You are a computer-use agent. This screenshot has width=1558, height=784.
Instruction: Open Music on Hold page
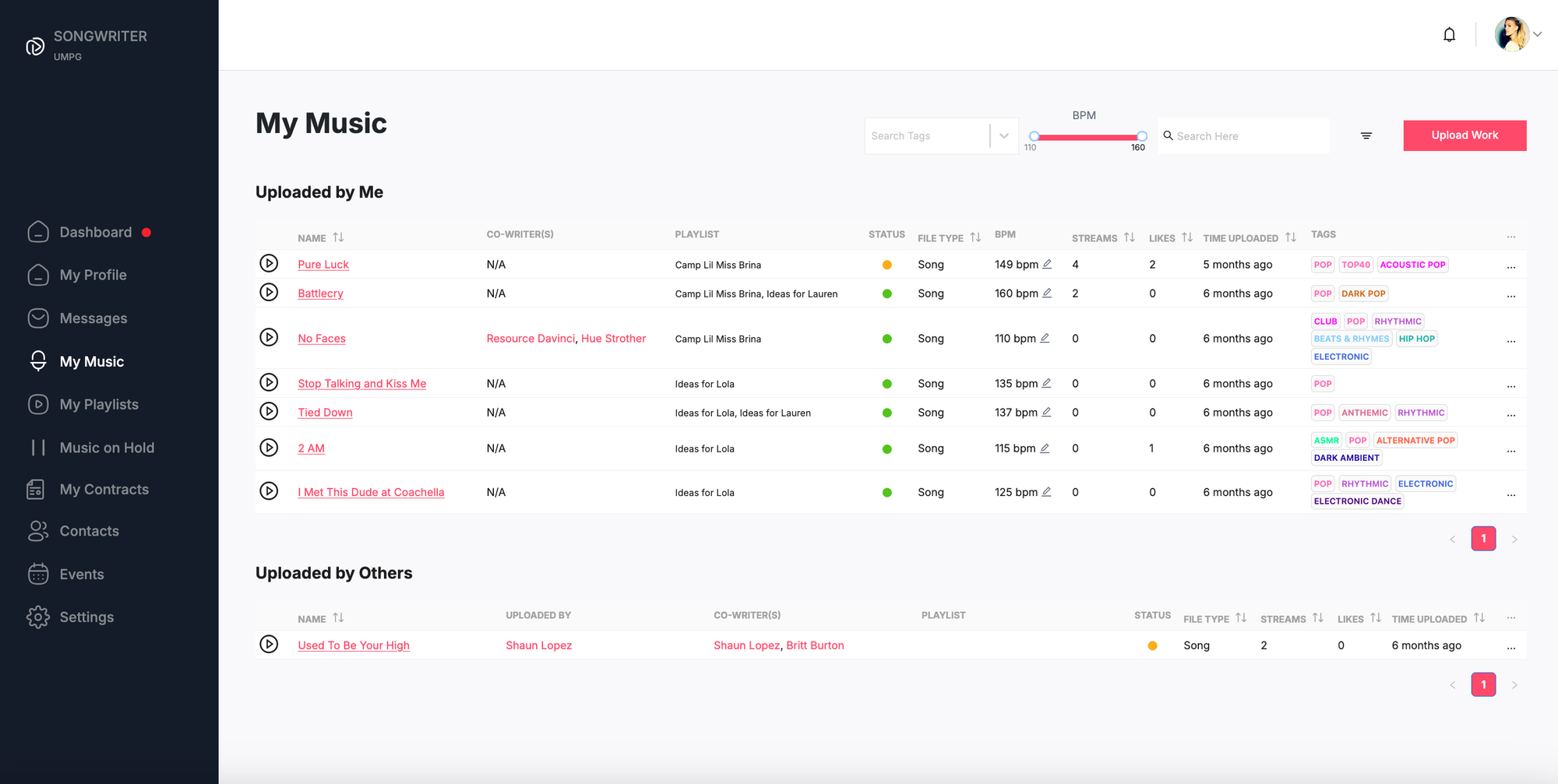[x=107, y=448]
